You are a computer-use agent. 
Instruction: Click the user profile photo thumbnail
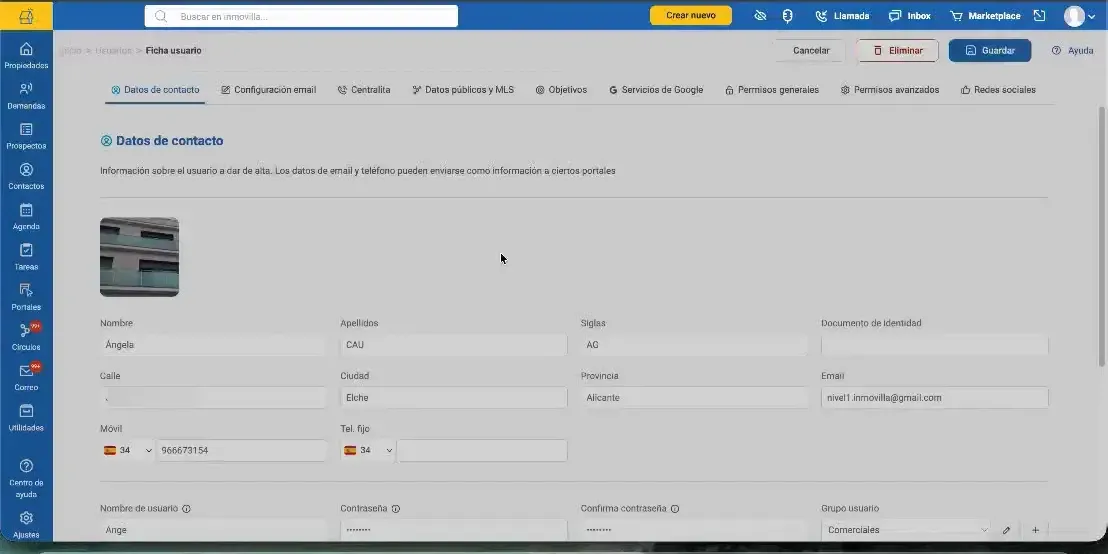139,257
